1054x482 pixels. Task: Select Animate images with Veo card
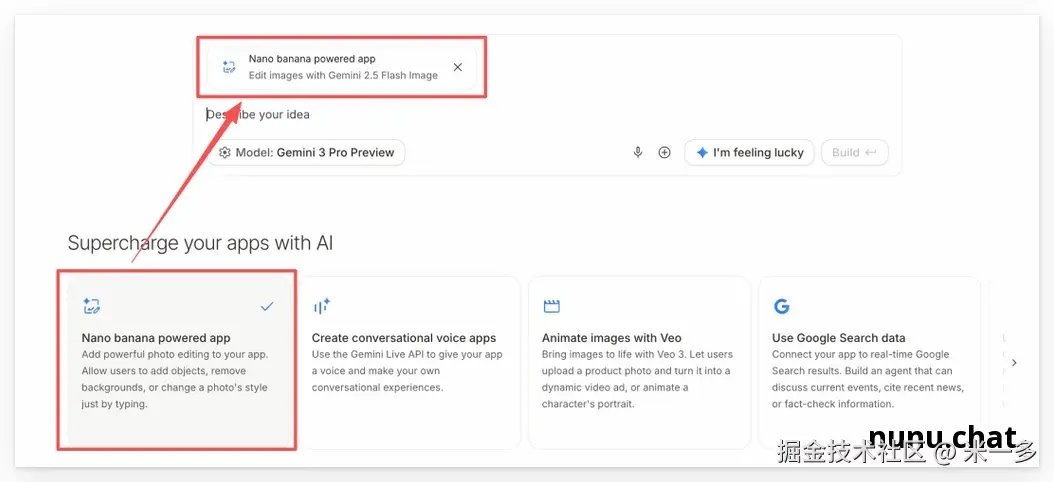pos(639,362)
